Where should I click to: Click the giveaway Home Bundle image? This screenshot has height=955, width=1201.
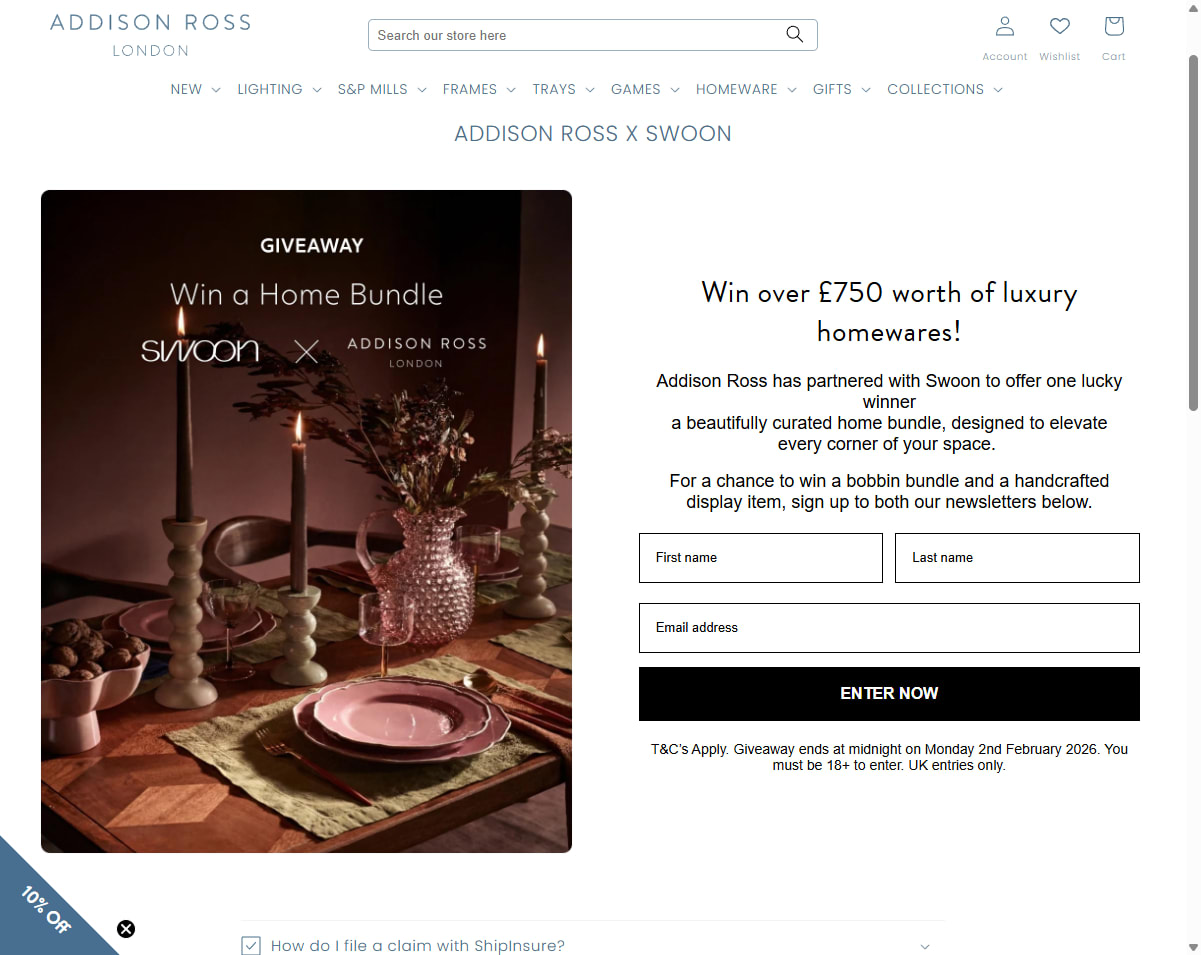coord(306,521)
